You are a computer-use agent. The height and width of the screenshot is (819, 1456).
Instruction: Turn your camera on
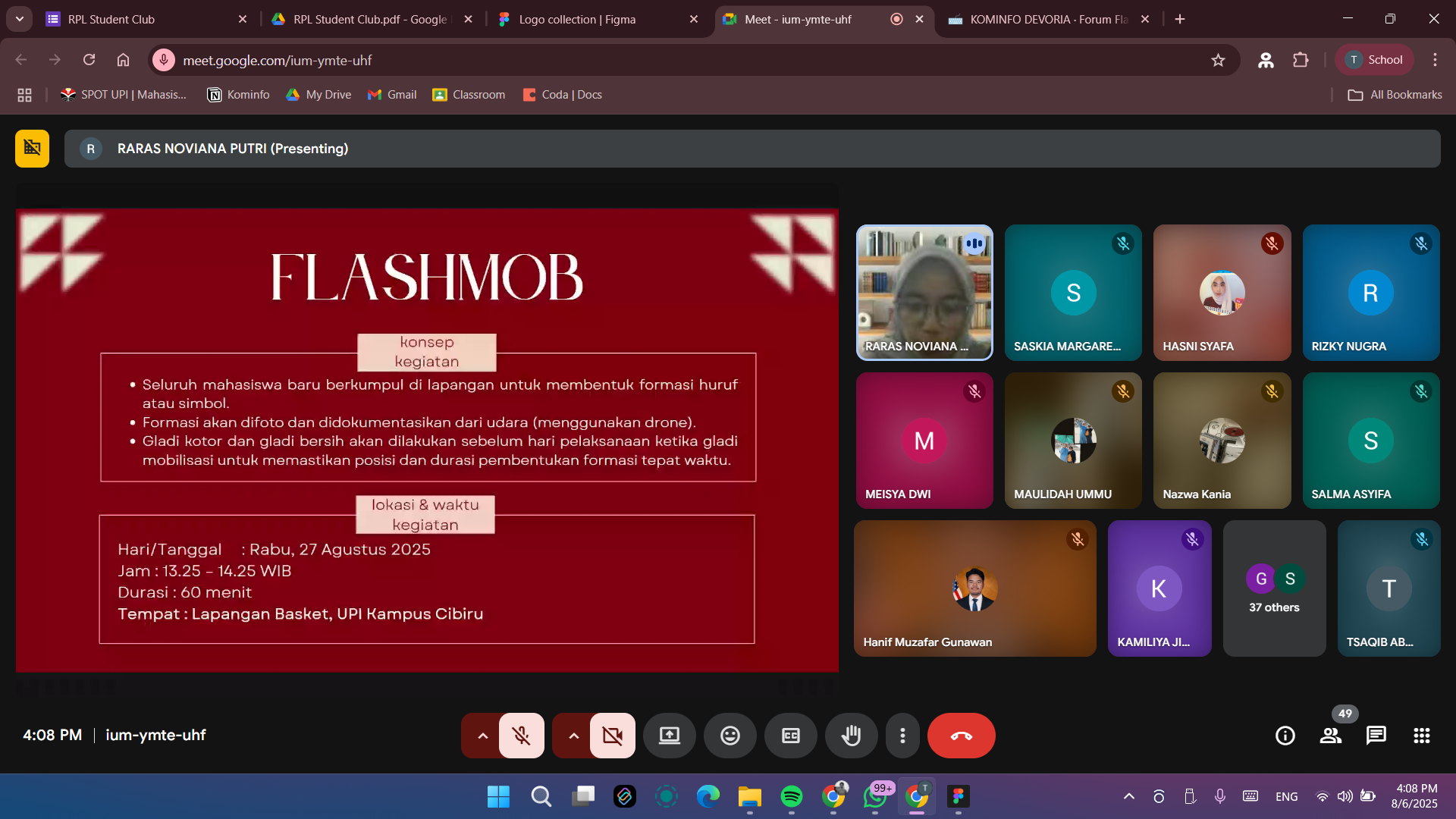pyautogui.click(x=612, y=735)
